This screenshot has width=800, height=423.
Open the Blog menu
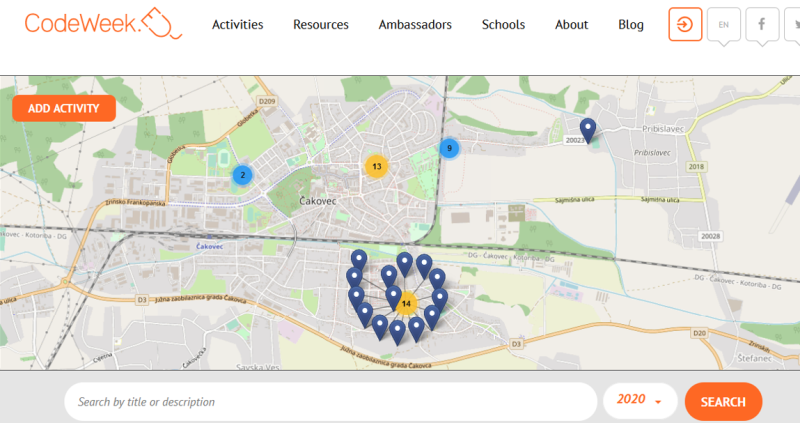tap(631, 24)
